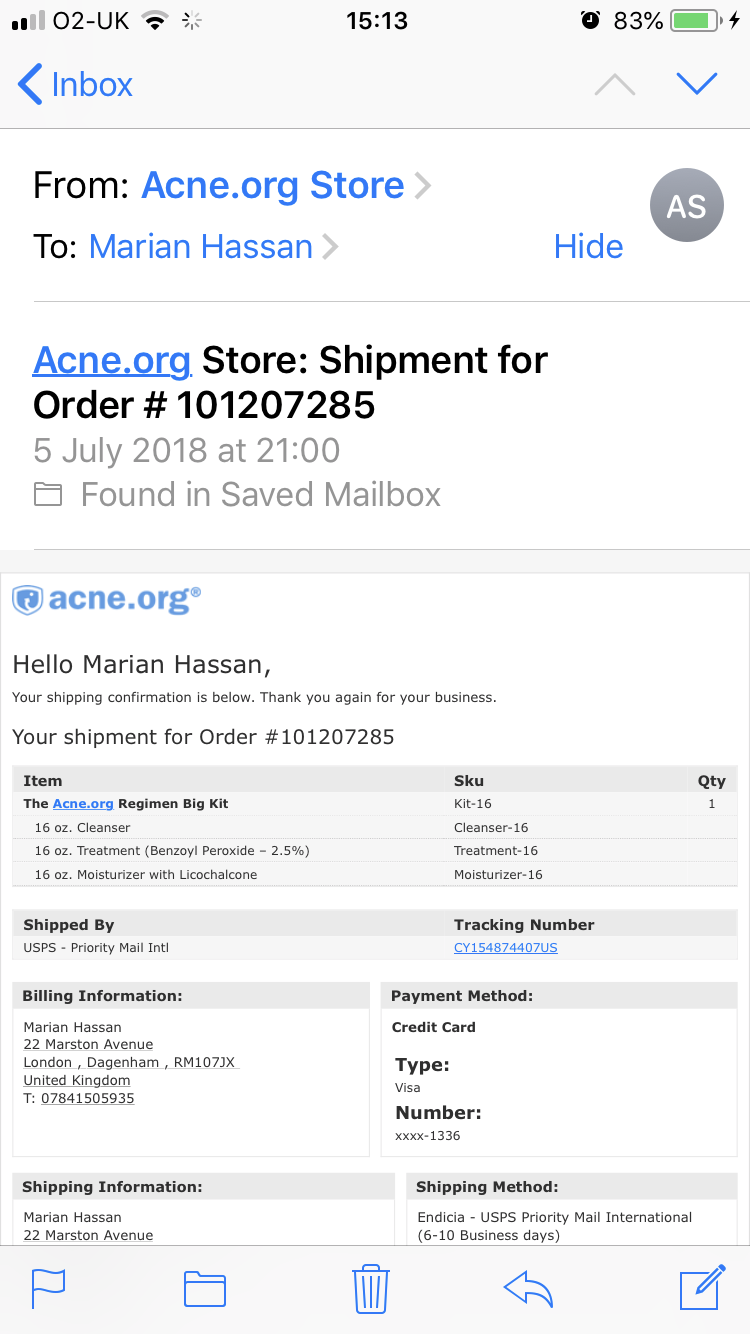750x1334 pixels.
Task: Expand sender Acne.org Store chevron
Action: (x=422, y=186)
